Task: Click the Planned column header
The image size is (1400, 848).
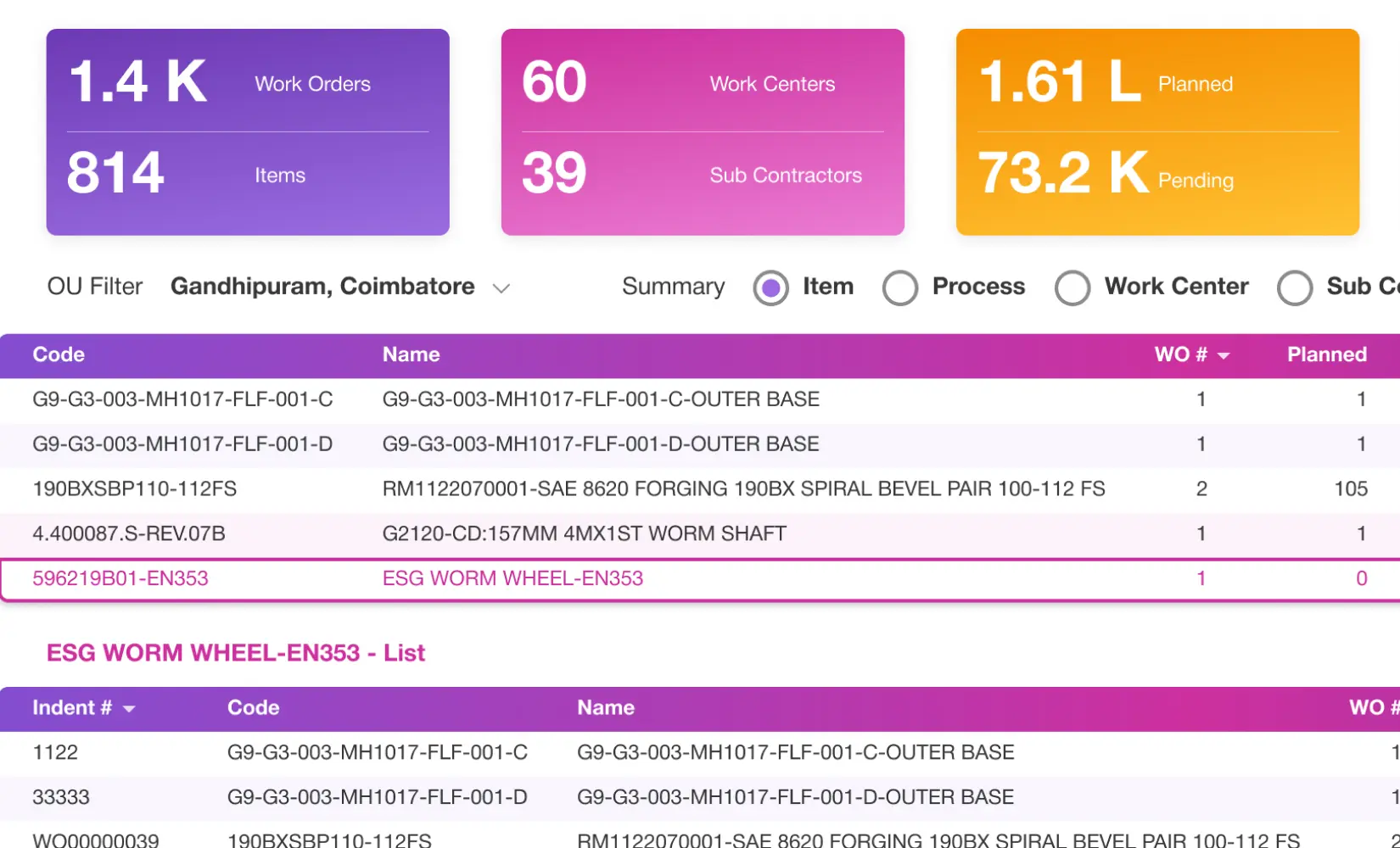Action: [x=1327, y=354]
